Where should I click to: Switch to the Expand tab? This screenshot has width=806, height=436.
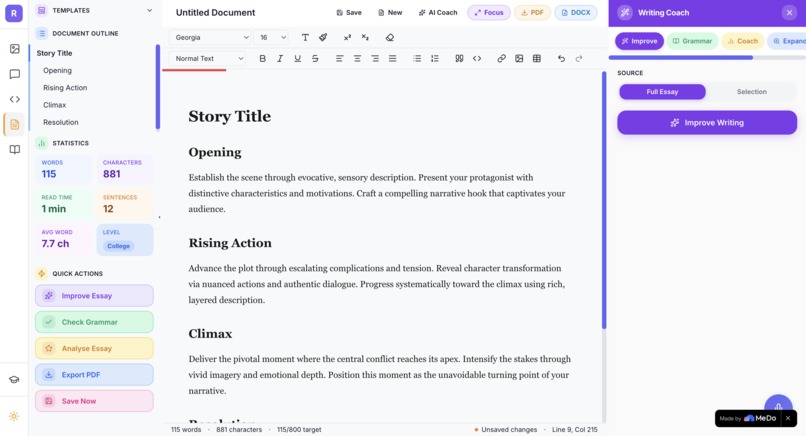coord(787,41)
